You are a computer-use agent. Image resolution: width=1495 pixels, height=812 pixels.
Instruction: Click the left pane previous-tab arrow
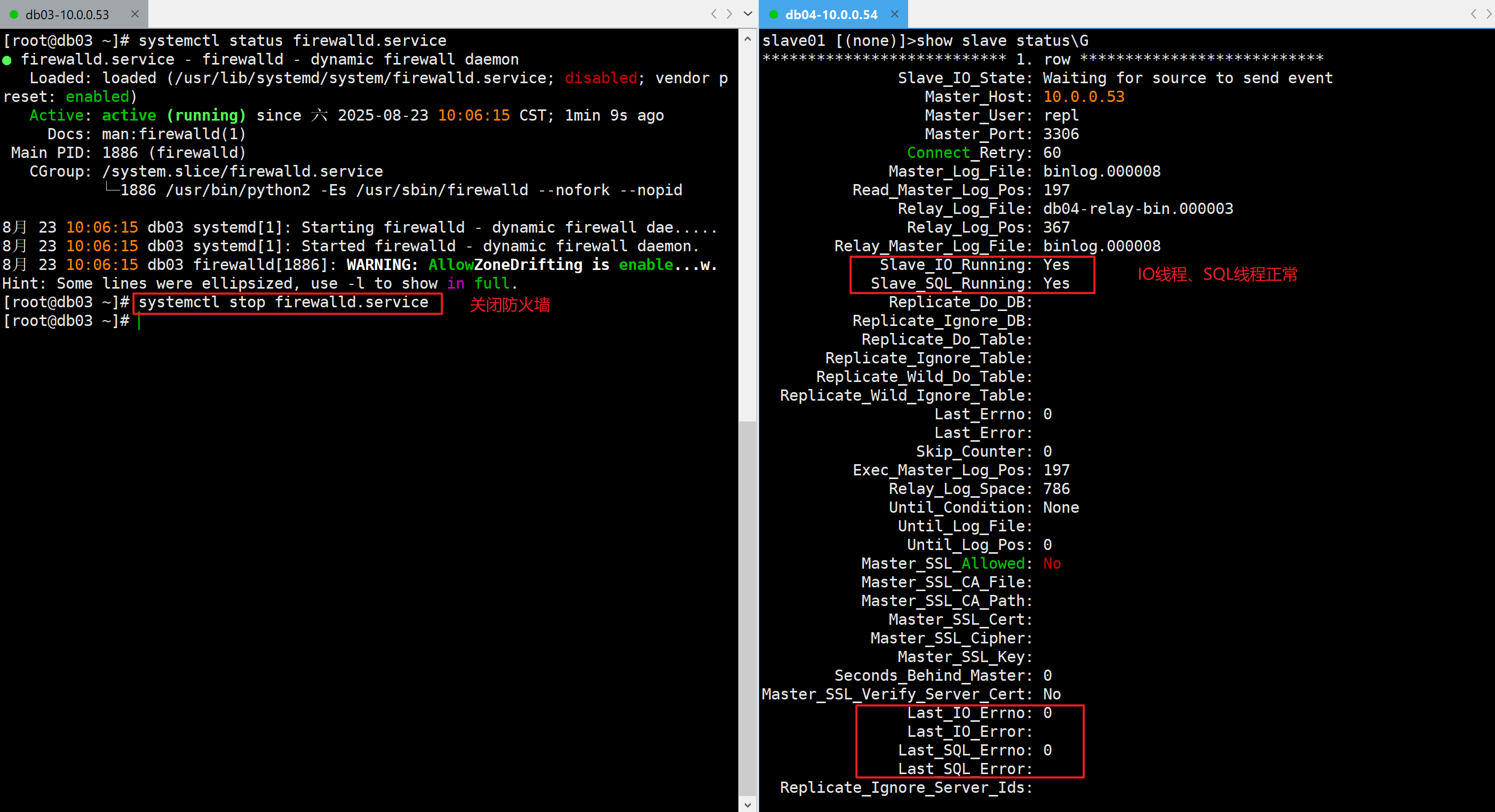click(714, 14)
